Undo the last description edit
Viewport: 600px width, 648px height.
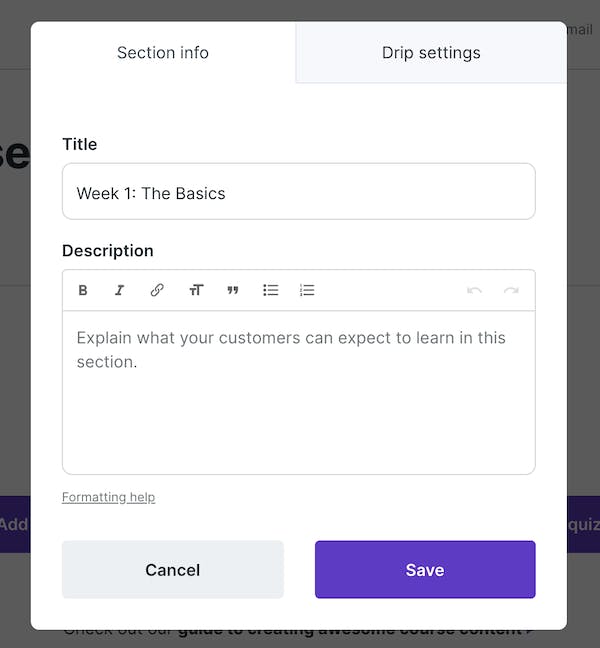pos(474,291)
